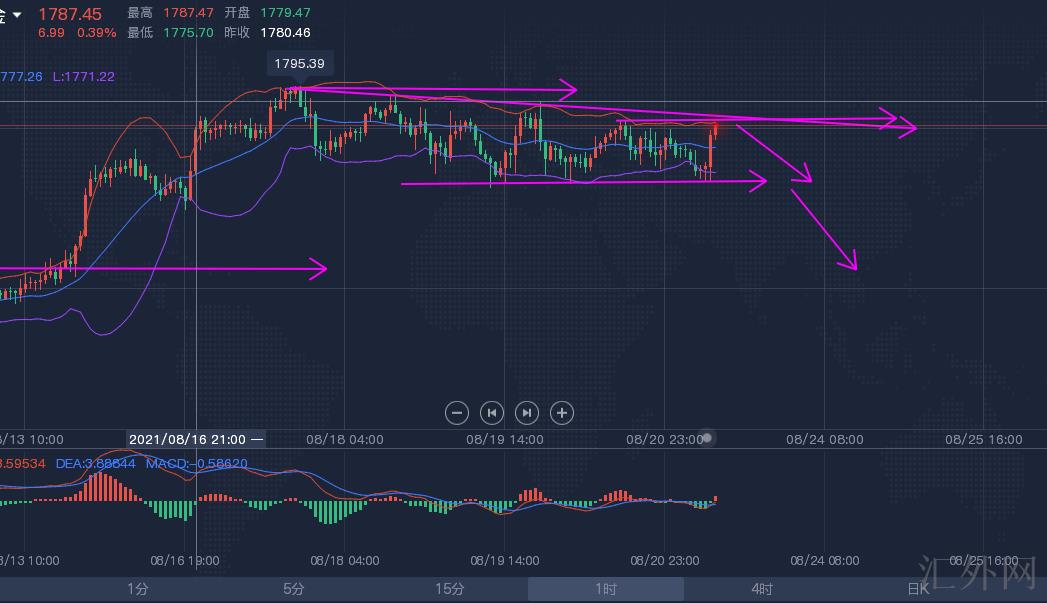The image size is (1047, 603).
Task: Choose the 15分 chart interval
Action: (x=450, y=590)
